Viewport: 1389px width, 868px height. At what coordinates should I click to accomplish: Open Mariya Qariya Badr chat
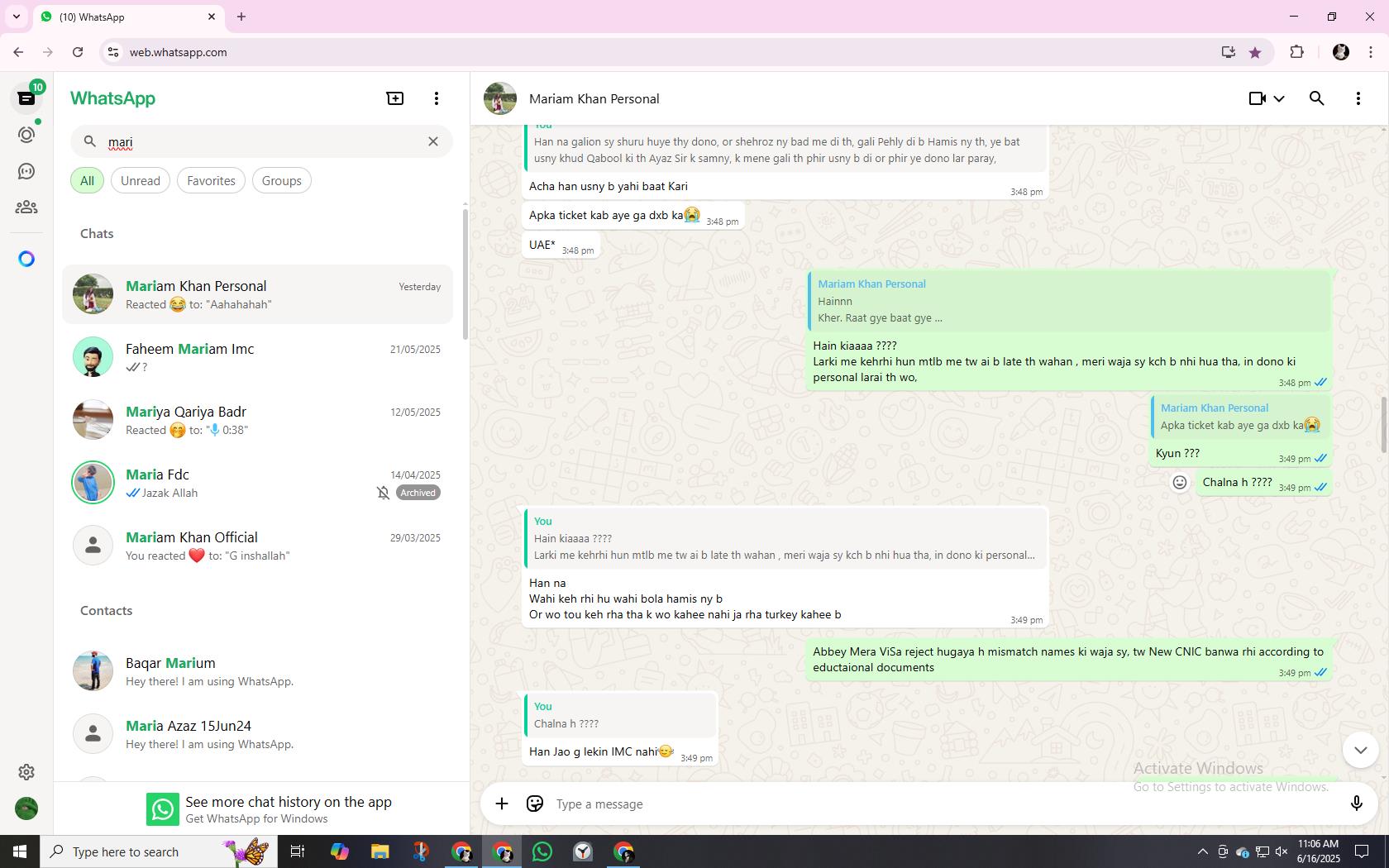click(x=258, y=420)
